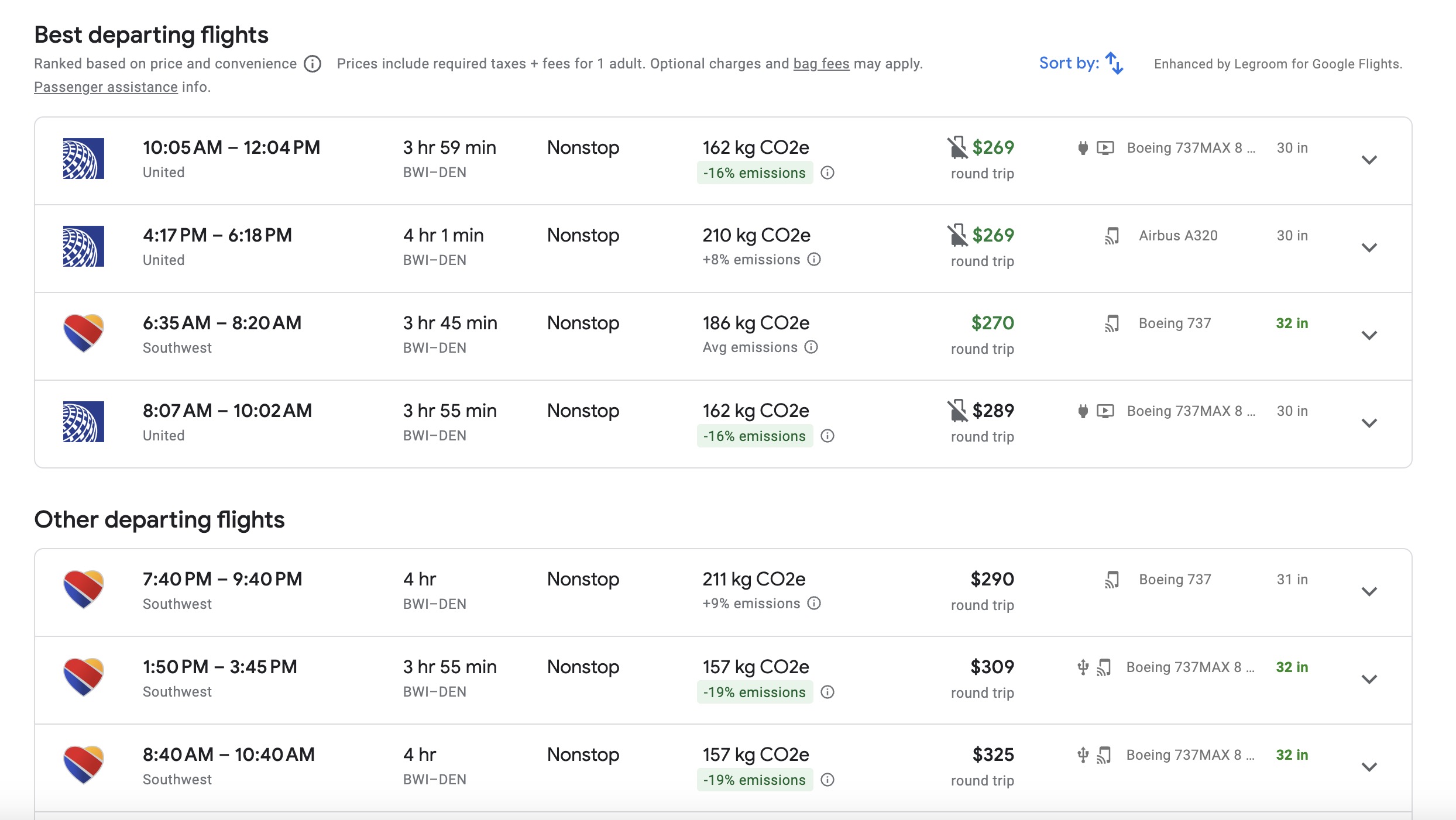
Task: Click the Southwest heart logo on the 6:35 AM flight
Action: [x=84, y=333]
